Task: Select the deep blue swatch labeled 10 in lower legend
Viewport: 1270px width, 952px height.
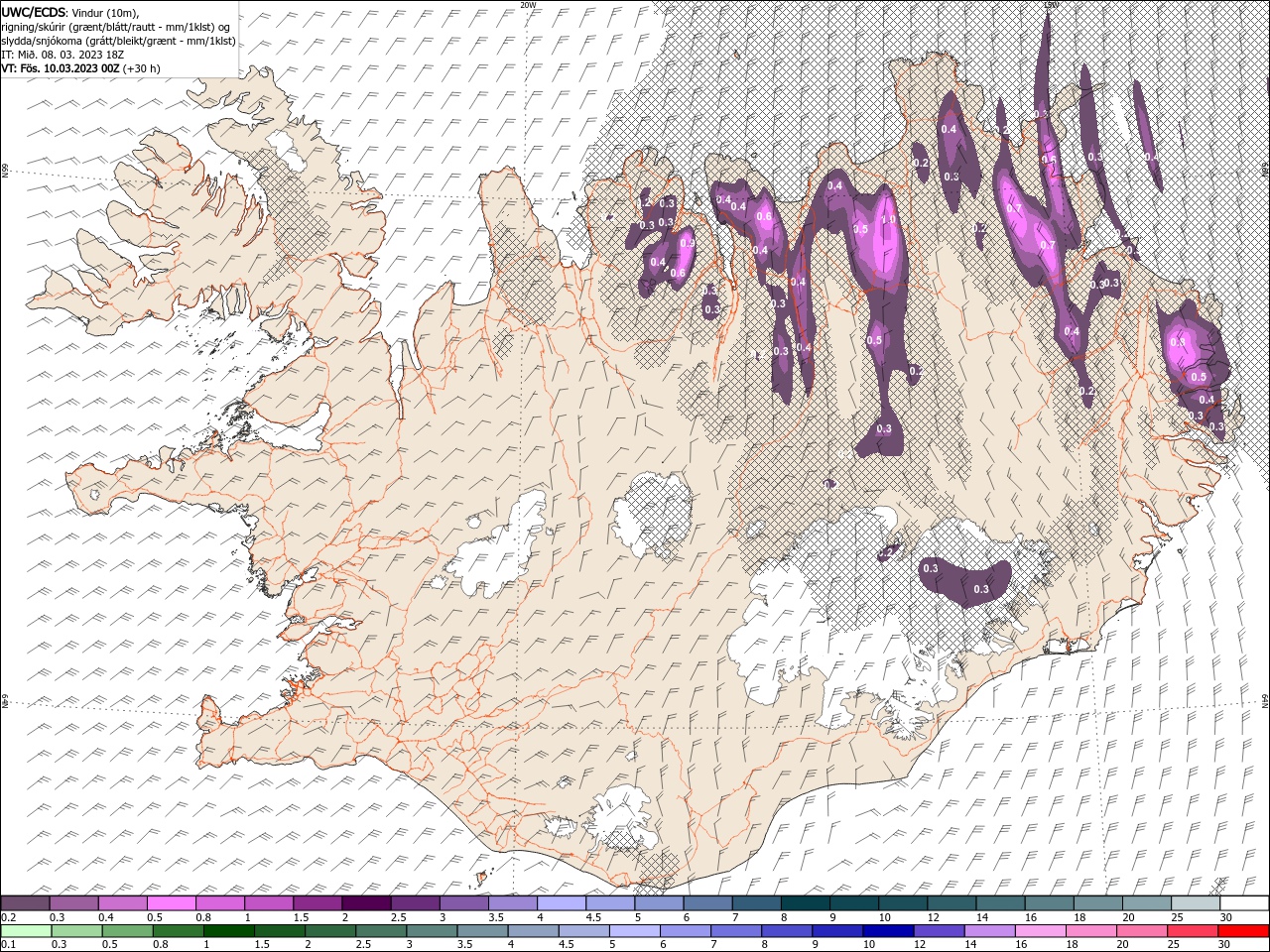Action: pyautogui.click(x=887, y=931)
